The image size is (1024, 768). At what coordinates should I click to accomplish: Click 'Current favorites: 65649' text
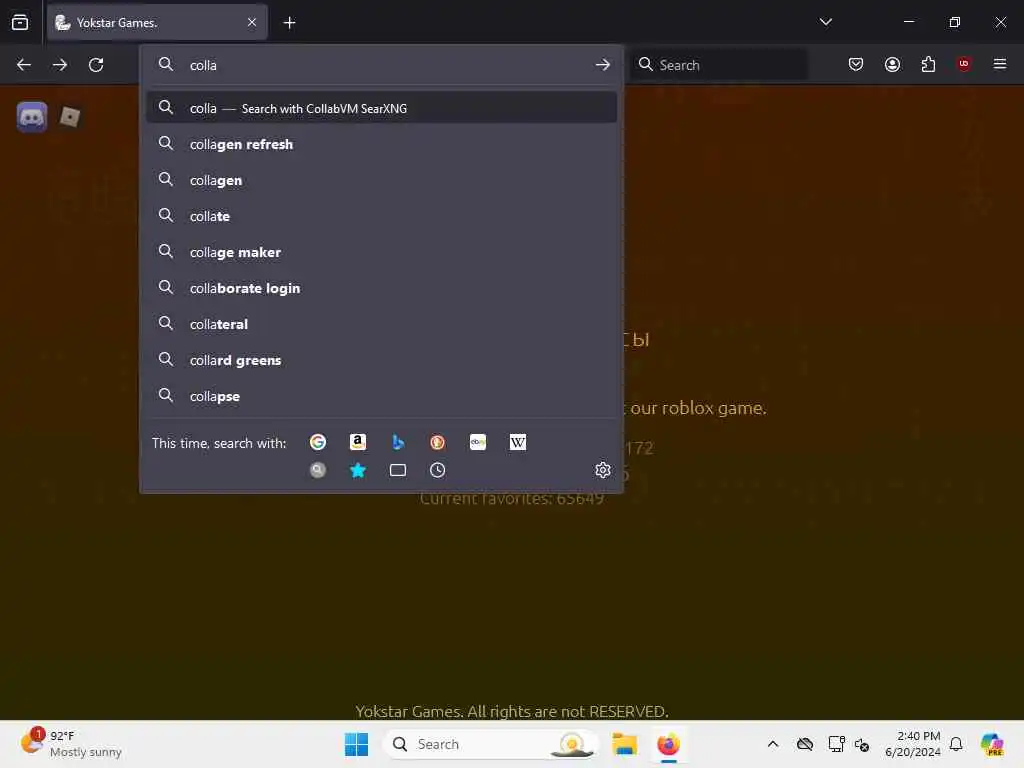coord(511,498)
